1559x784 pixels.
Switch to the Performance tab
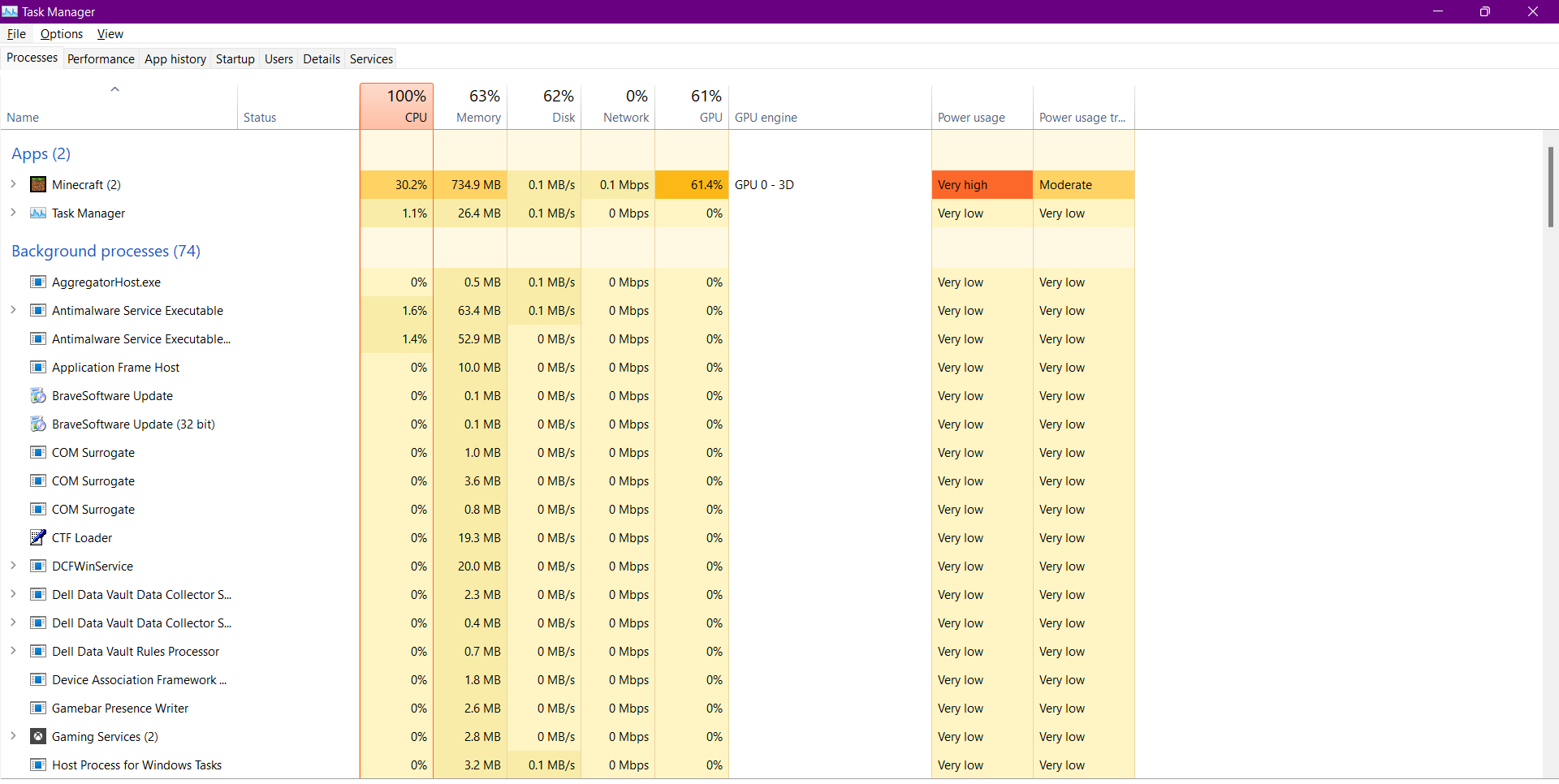[x=101, y=59]
